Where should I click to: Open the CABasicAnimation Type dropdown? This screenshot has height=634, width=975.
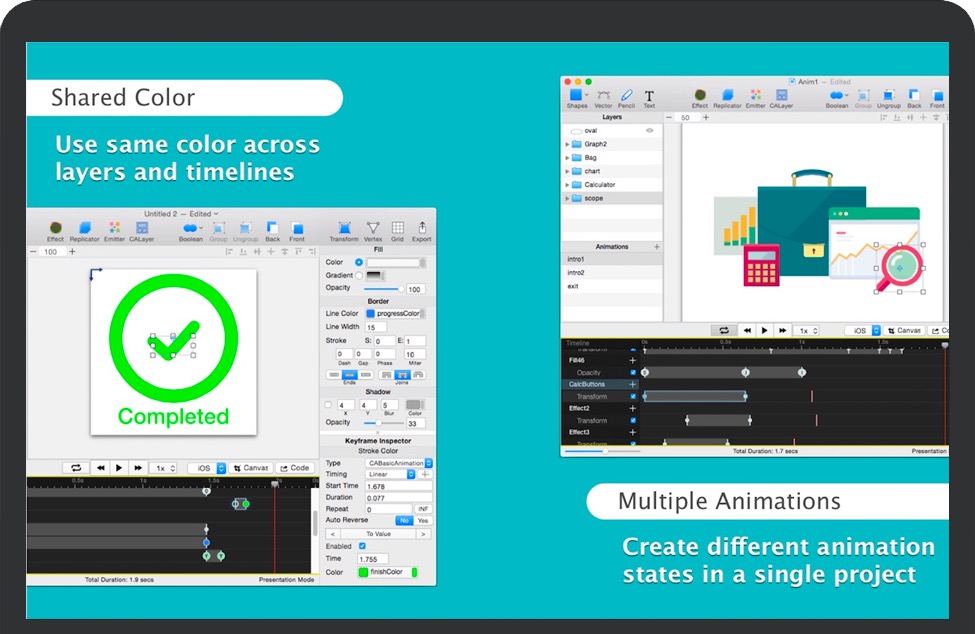point(399,463)
